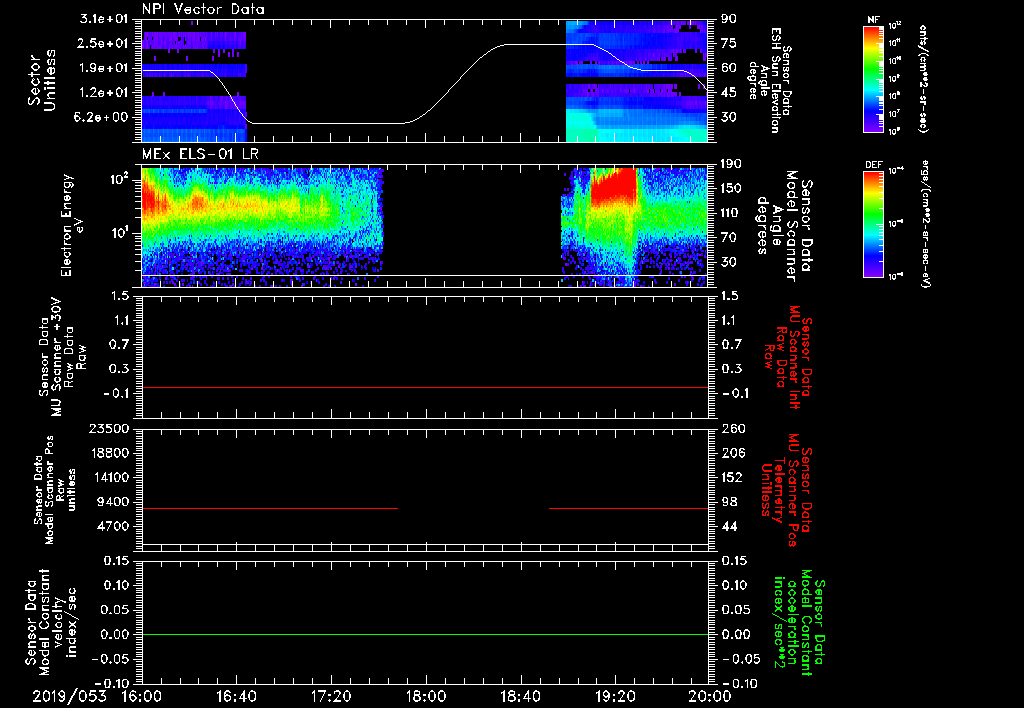Click the "3.1e+01" sector tick label

[x=103, y=19]
